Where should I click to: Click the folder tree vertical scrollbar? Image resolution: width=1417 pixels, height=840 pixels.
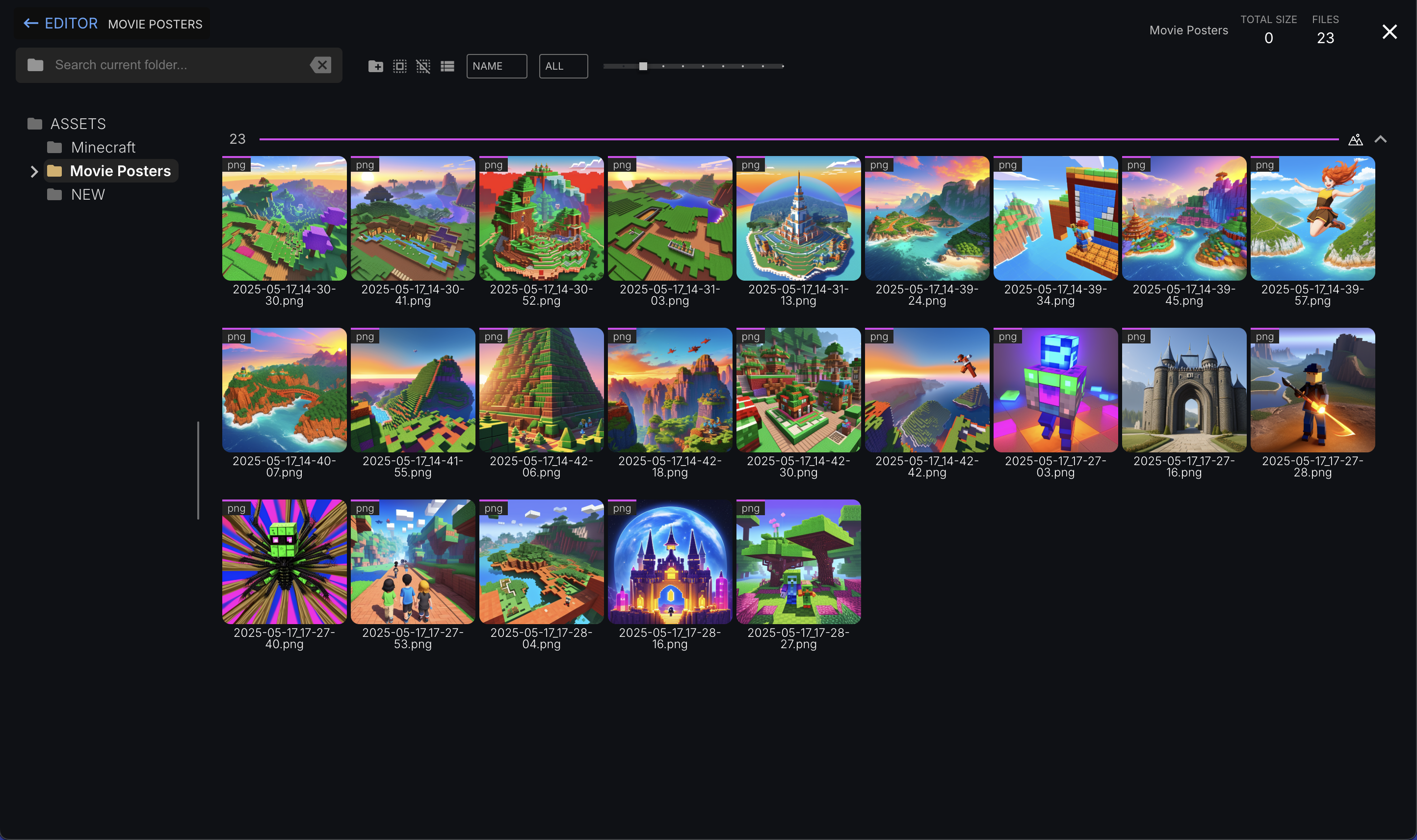(x=198, y=470)
